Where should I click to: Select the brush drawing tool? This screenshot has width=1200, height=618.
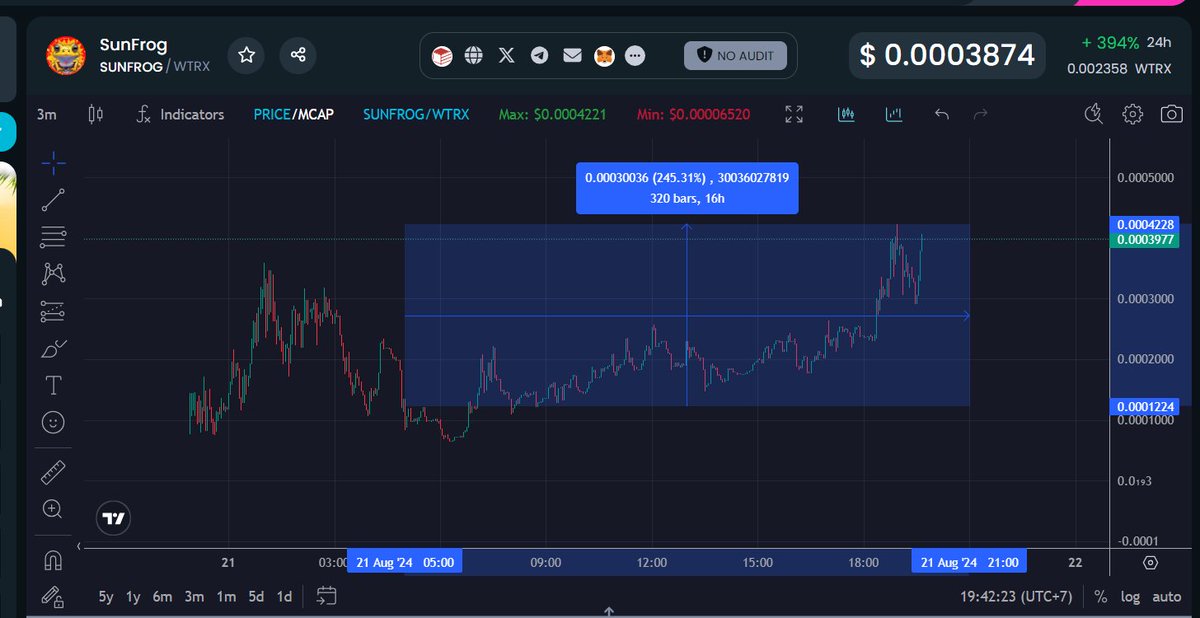point(54,349)
